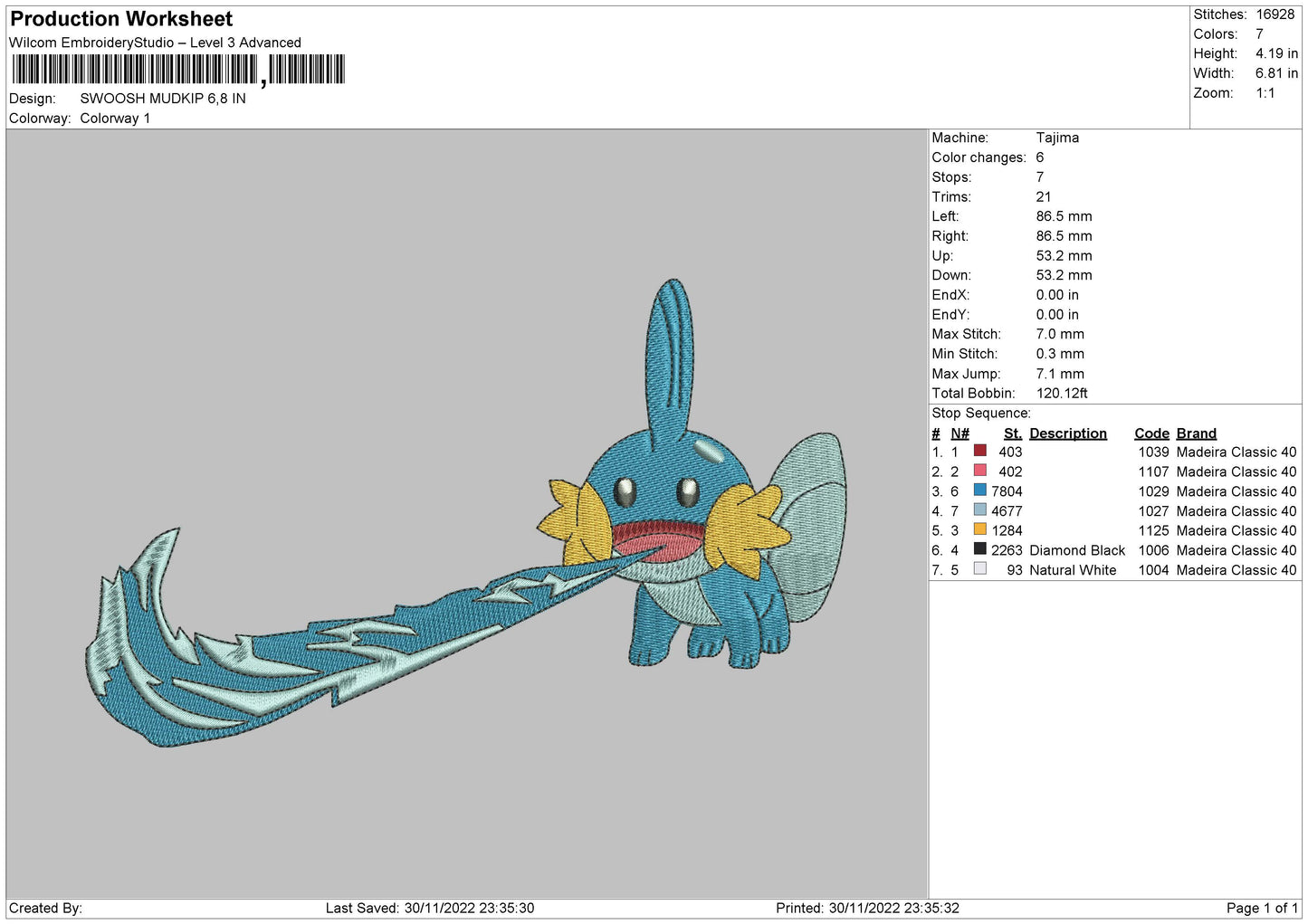This screenshot has width=1308, height=924.
Task: Click the orange 1284 thread swatch
Action: click(x=979, y=529)
